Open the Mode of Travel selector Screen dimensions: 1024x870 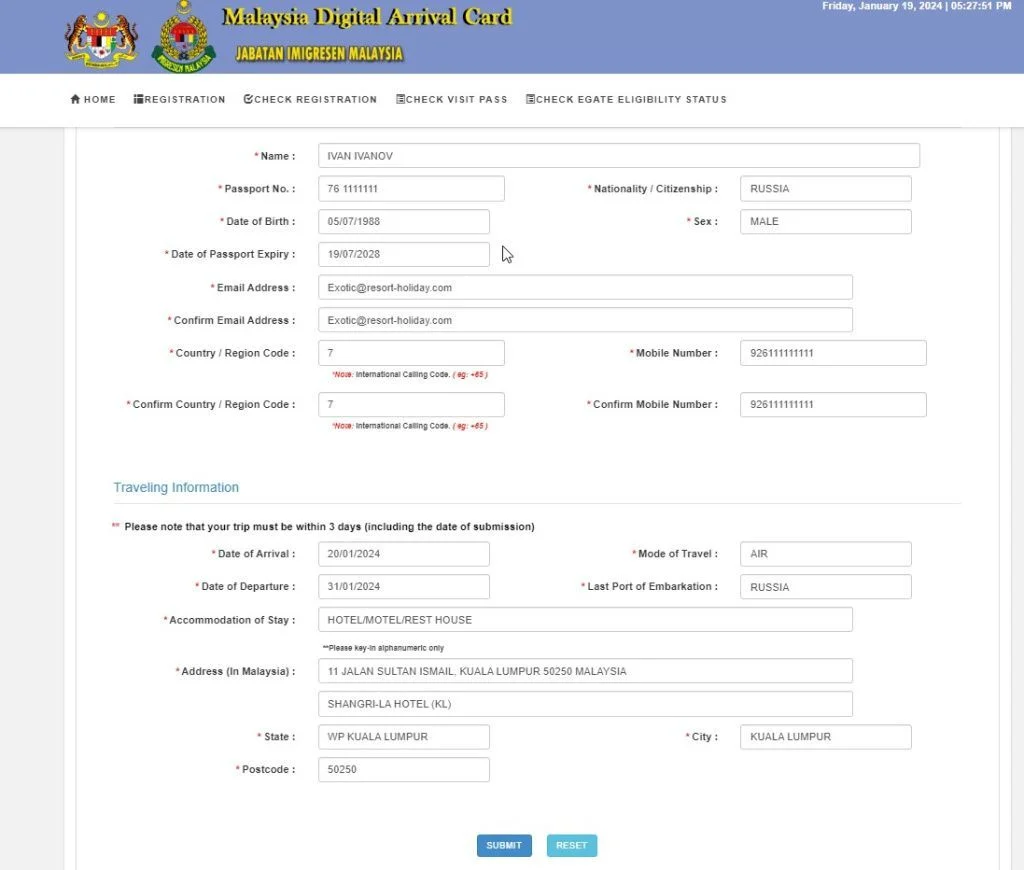click(x=824, y=553)
